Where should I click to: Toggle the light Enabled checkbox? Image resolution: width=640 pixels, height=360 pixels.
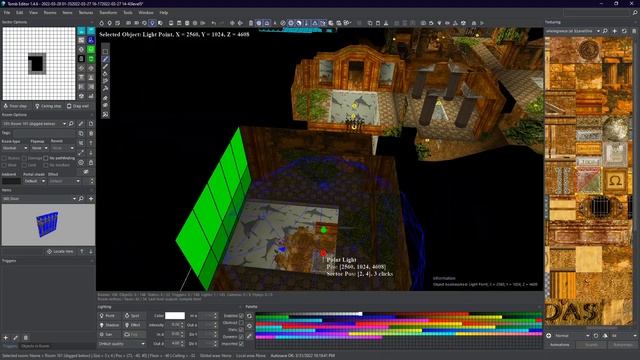point(241,316)
